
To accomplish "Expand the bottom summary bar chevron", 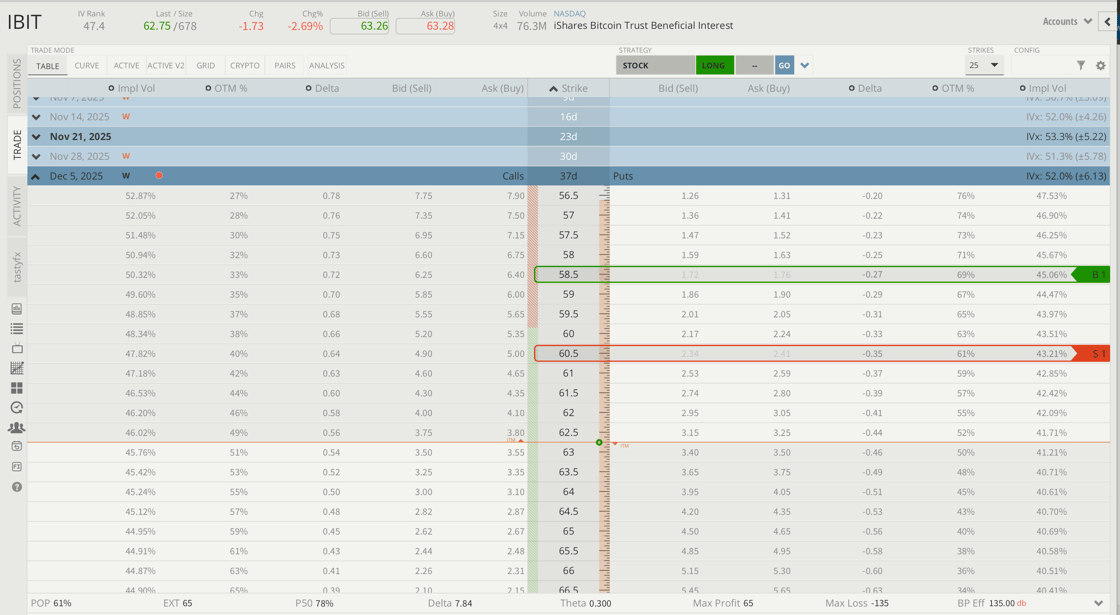I will 1099,604.
